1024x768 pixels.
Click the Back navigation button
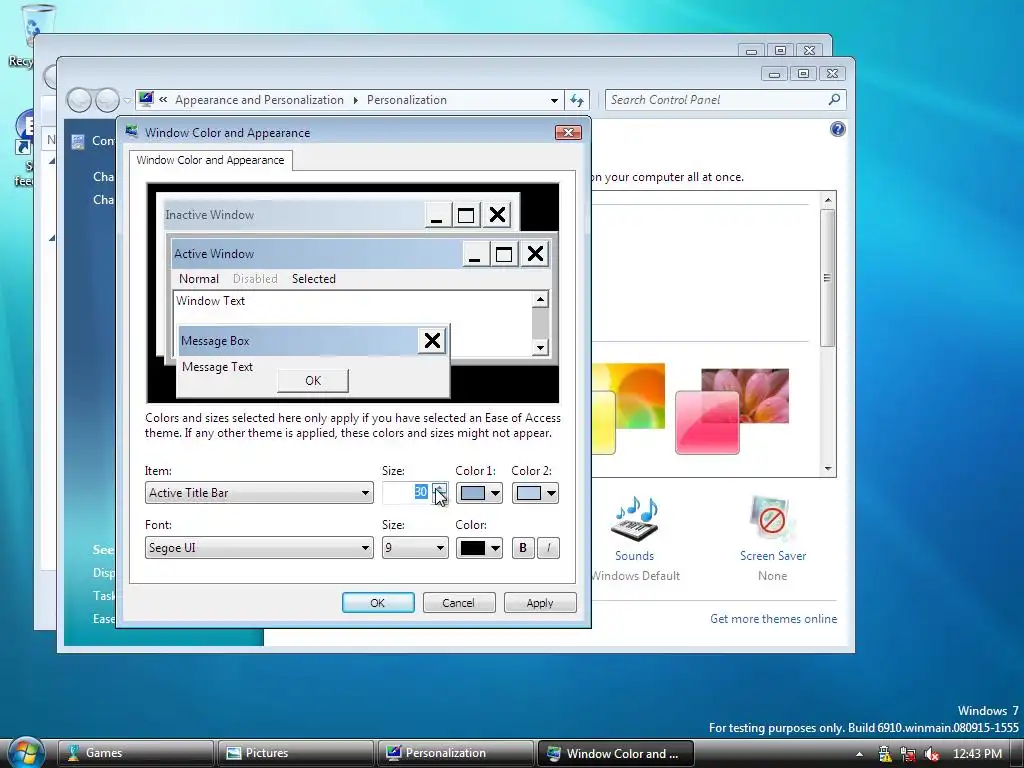pyautogui.click(x=80, y=101)
